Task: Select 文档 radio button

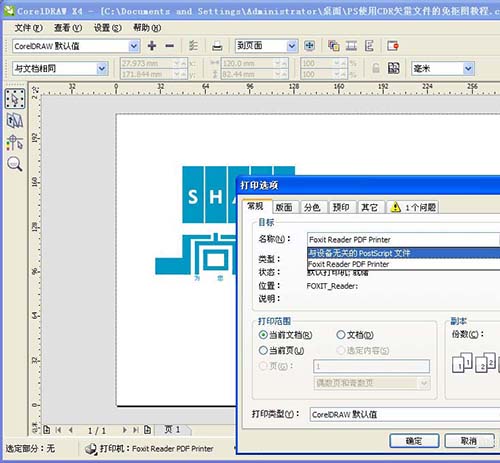Action: click(x=340, y=335)
